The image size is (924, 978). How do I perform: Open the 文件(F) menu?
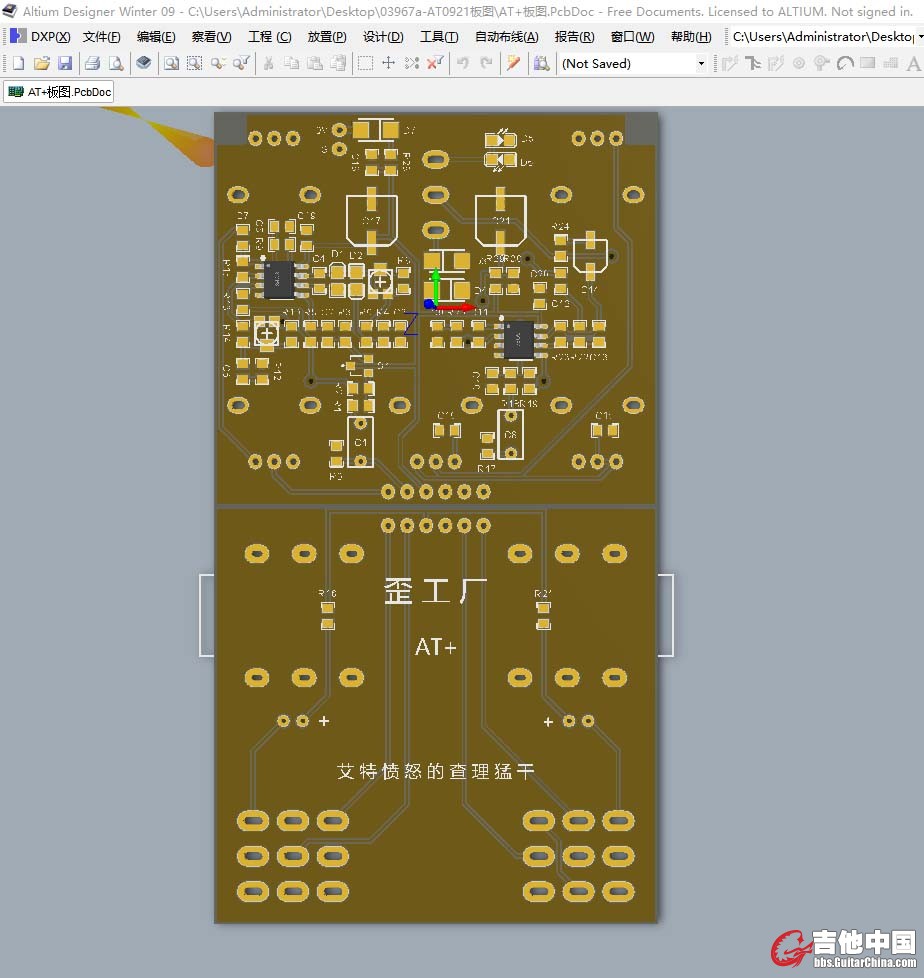101,37
